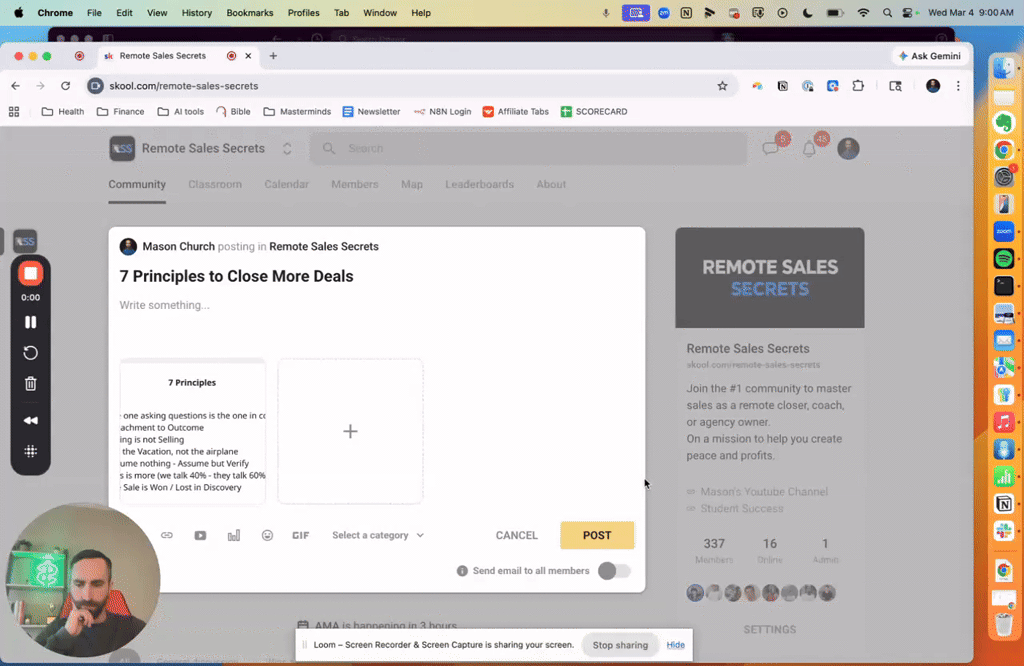Expand the Remote Sales Secrets community switcher
The image size is (1024, 666).
287,147
